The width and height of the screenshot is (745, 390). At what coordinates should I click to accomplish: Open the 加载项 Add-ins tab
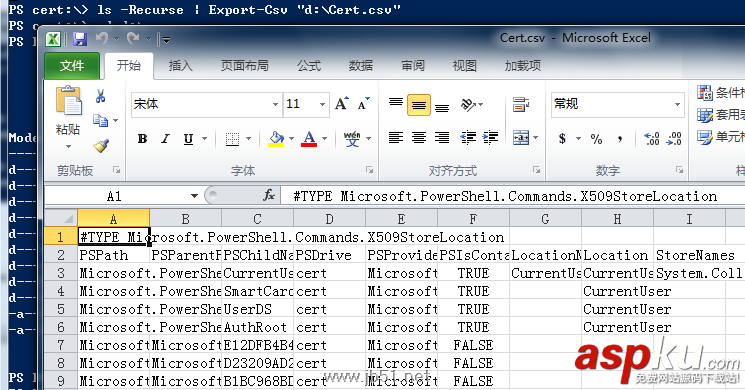(523, 66)
